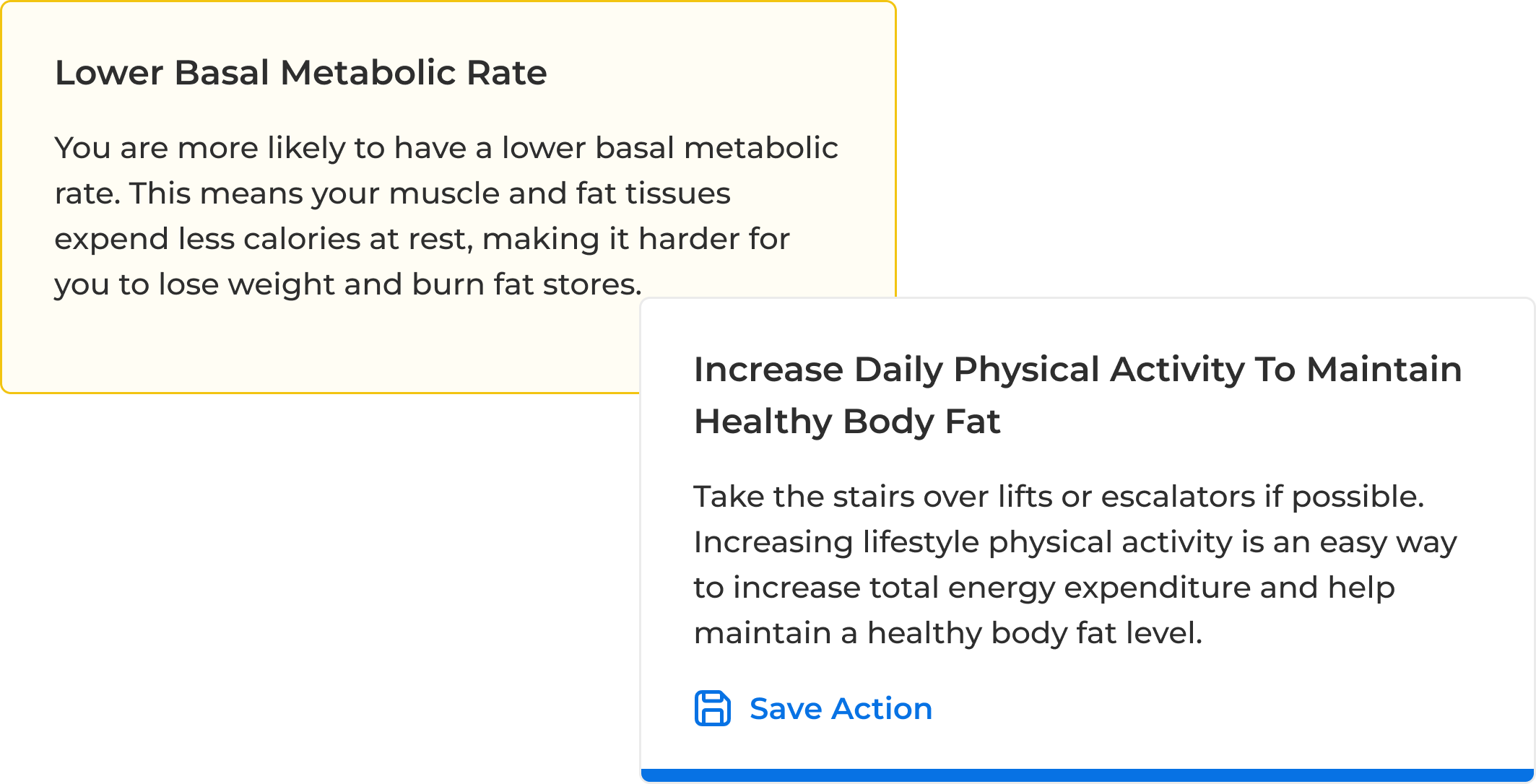Image resolution: width=1536 pixels, height=784 pixels.
Task: Click the line "you to lose weight and burn"
Action: (347, 284)
